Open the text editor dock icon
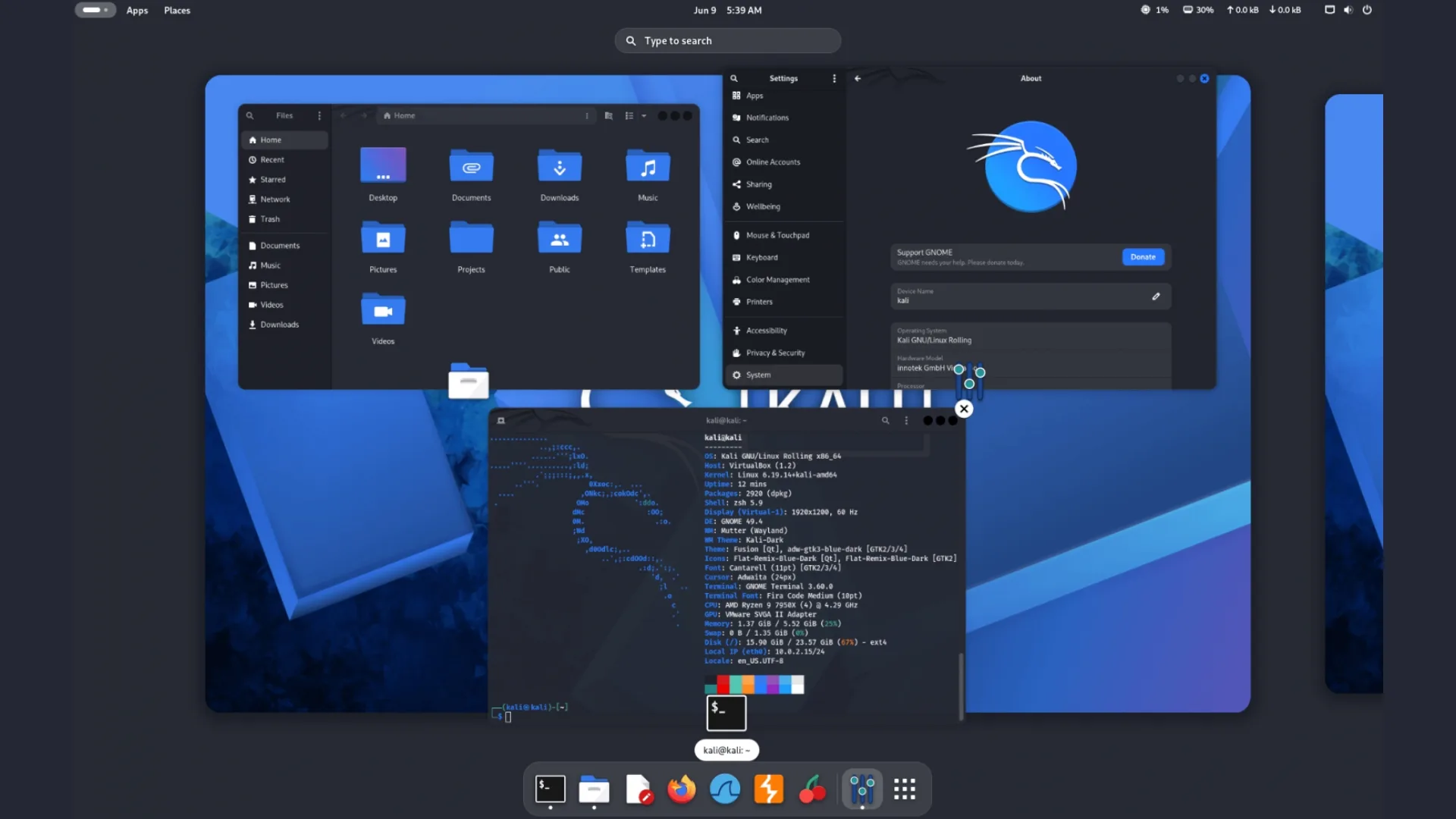Image resolution: width=1456 pixels, height=819 pixels. (x=639, y=789)
